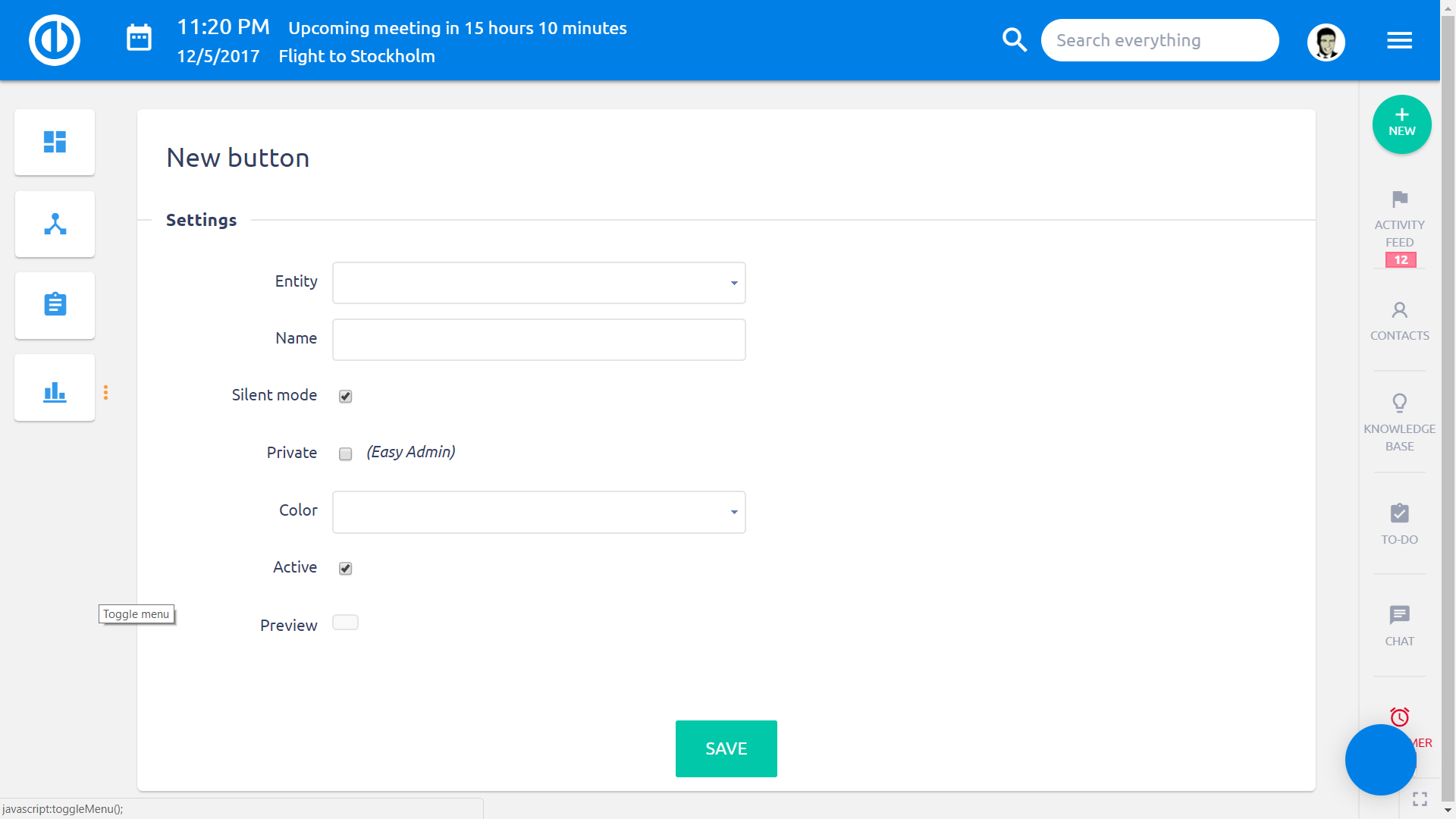This screenshot has width=1456, height=819.
Task: Click the blue floating circle button
Action: click(x=1380, y=760)
